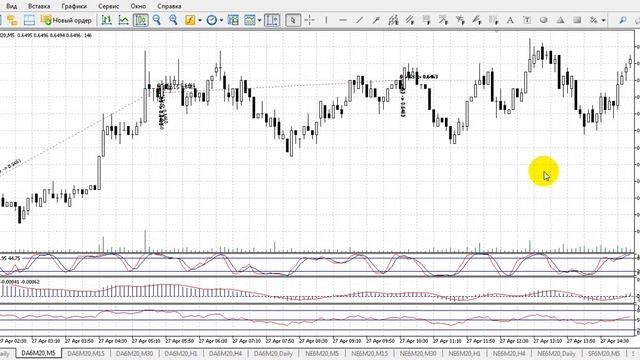Open the Вид menu
640x360 pixels.
[x=11, y=6]
